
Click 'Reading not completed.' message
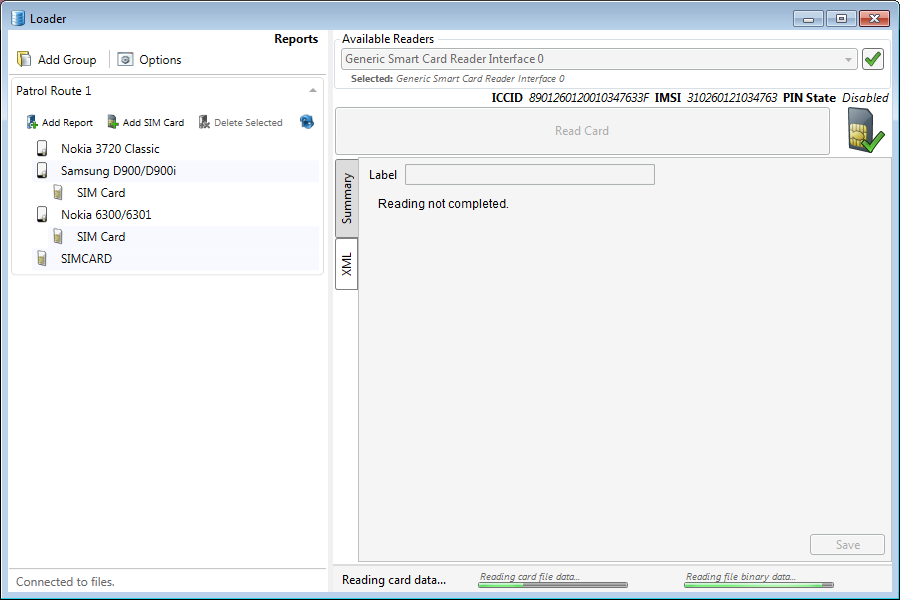pos(443,204)
